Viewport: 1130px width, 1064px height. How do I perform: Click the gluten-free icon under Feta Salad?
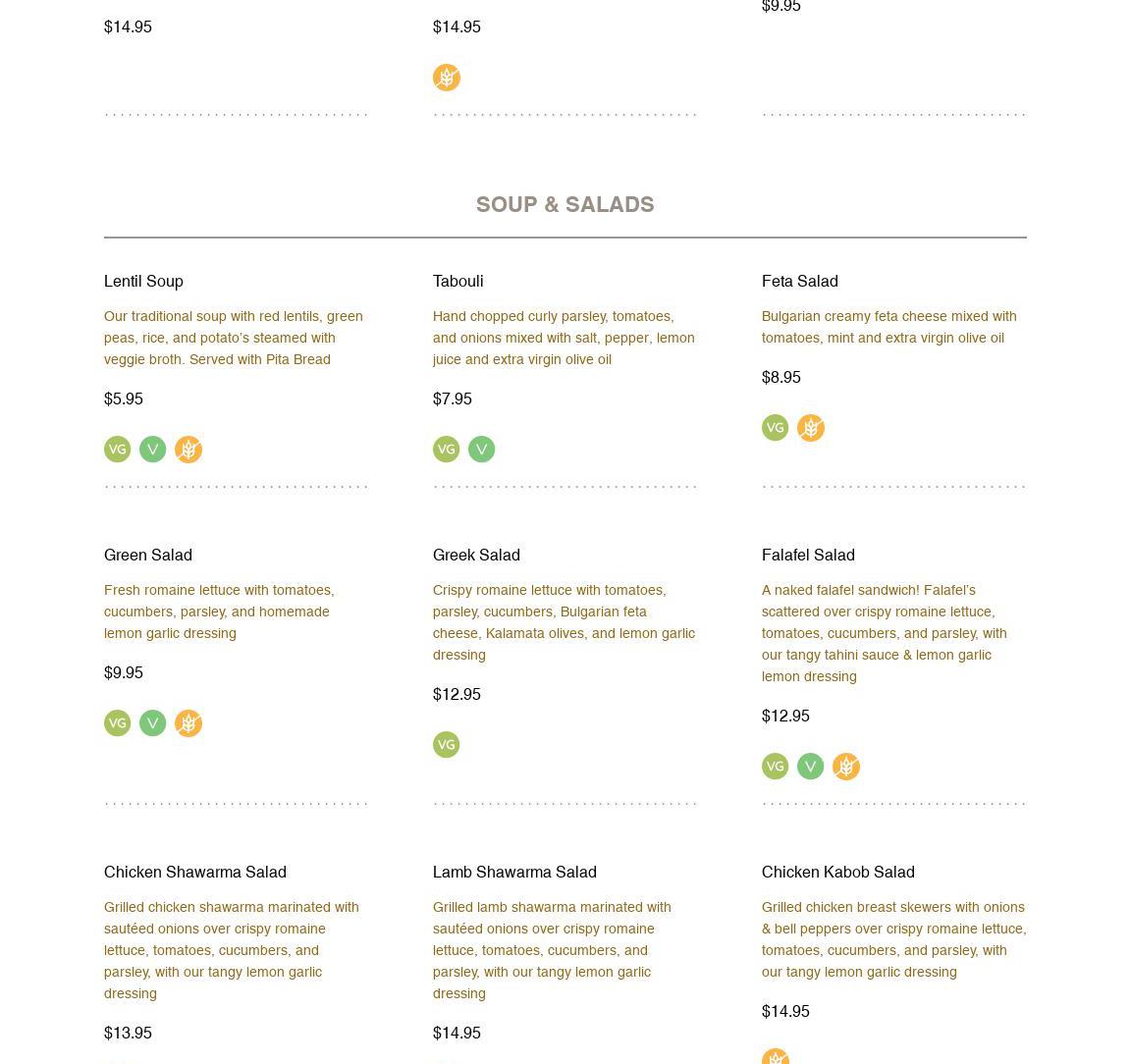click(x=811, y=428)
